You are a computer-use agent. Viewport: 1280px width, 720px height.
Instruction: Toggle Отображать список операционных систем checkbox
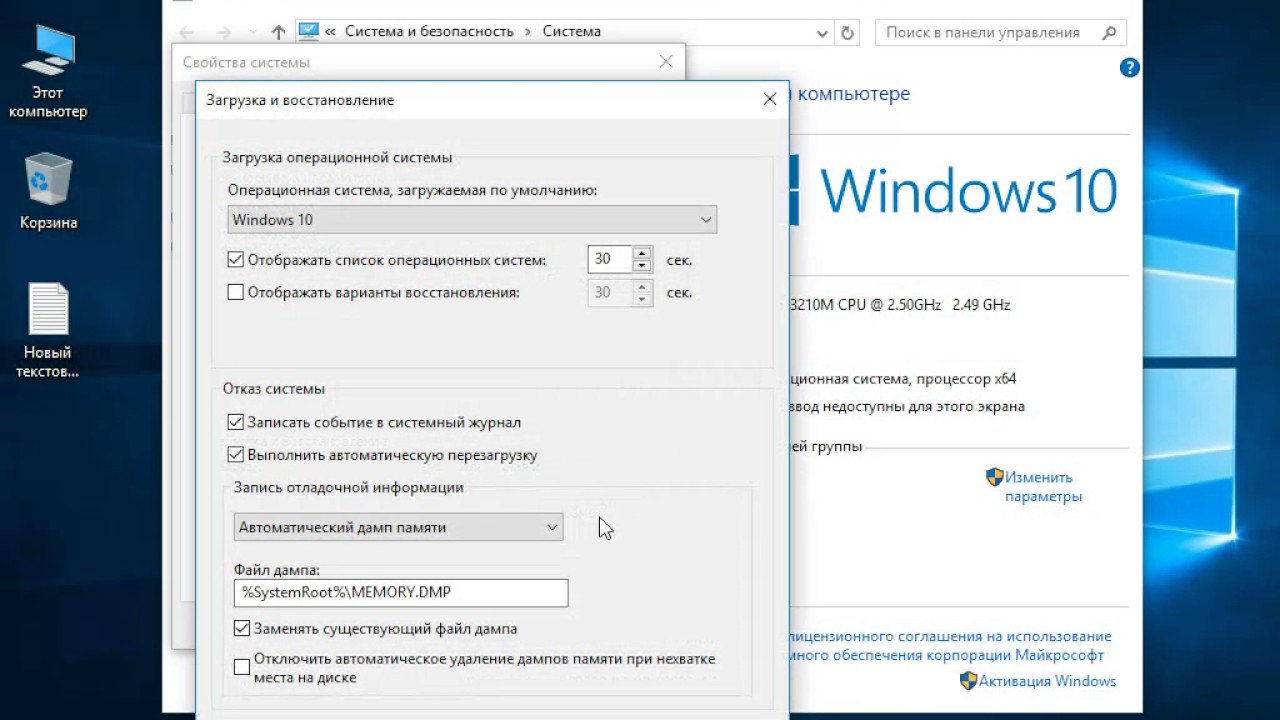tap(236, 260)
